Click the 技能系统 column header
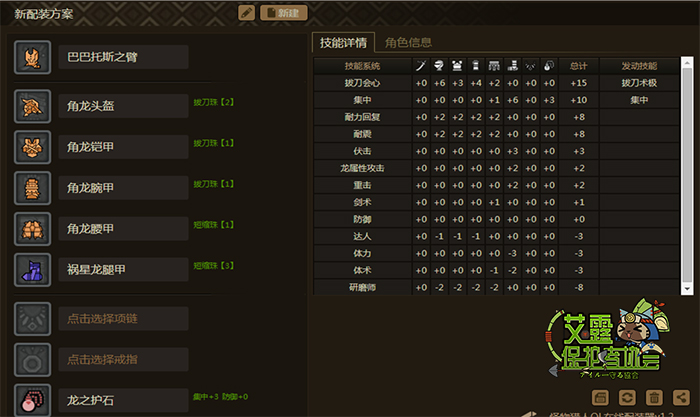The height and width of the screenshot is (417, 700). click(362, 66)
